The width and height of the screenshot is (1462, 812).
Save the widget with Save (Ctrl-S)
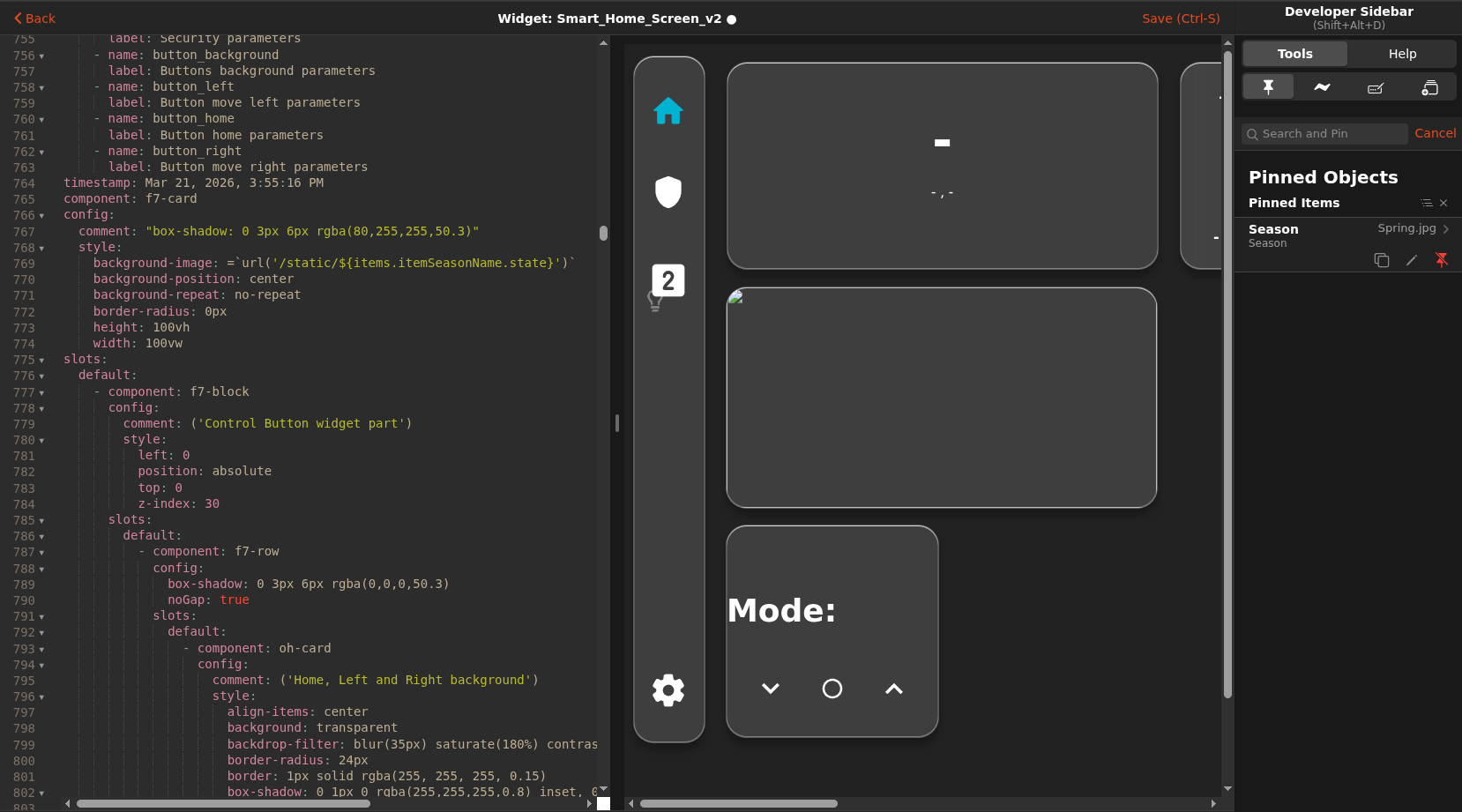(1181, 19)
